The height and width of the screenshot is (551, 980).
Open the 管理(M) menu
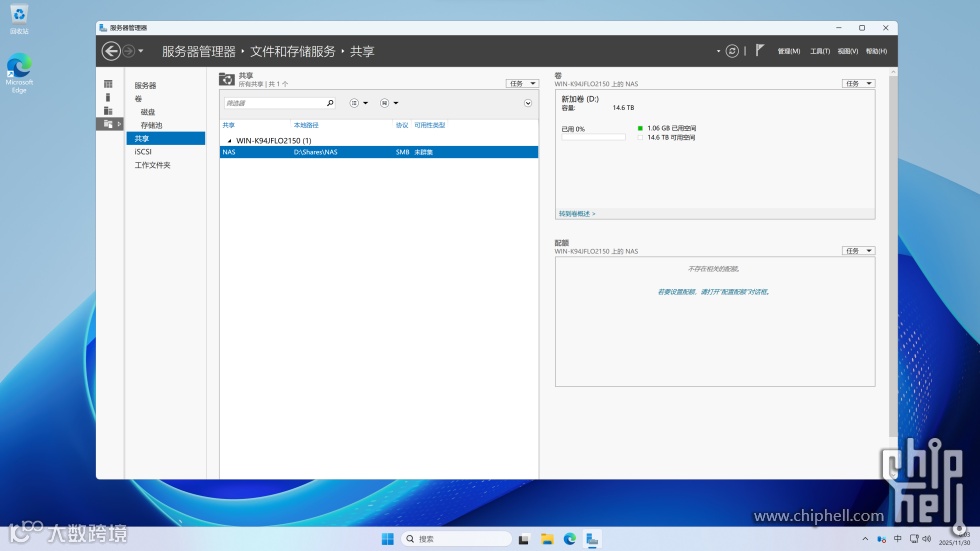[789, 51]
